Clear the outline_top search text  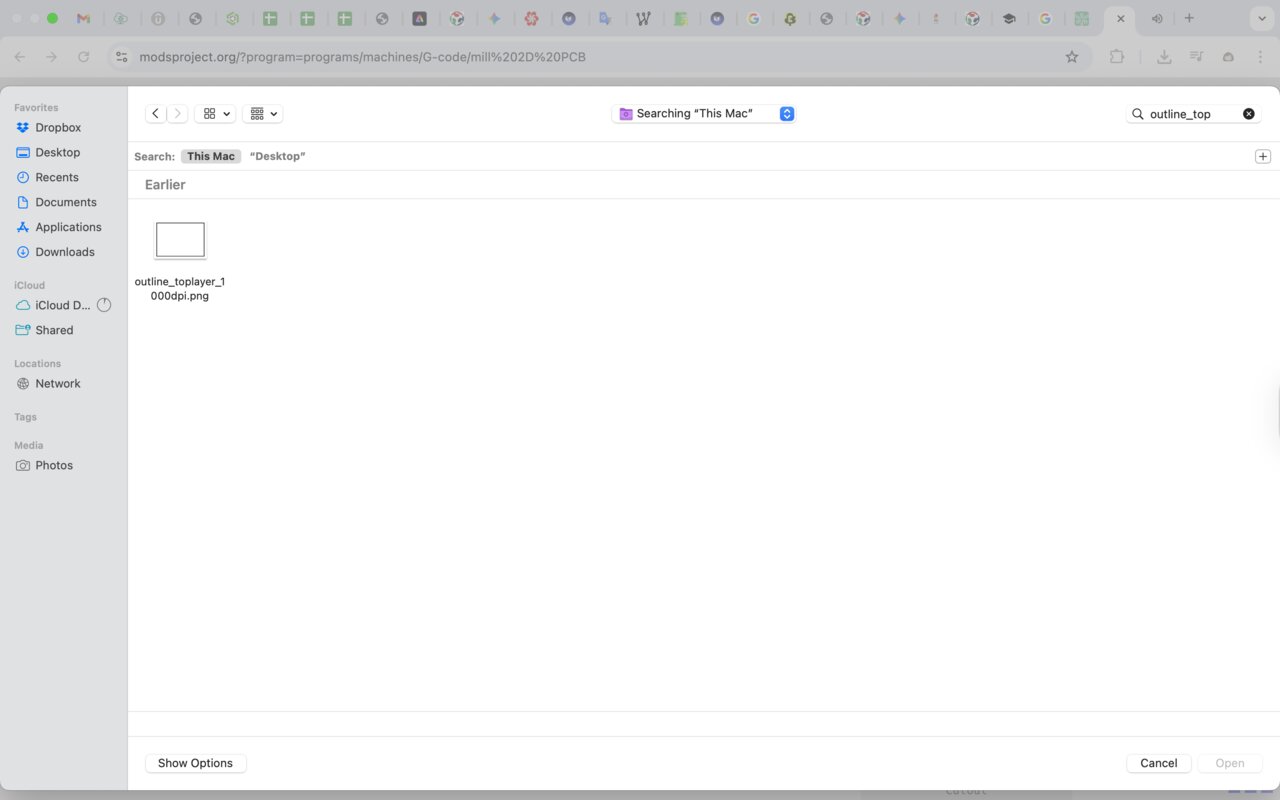pyautogui.click(x=1249, y=114)
